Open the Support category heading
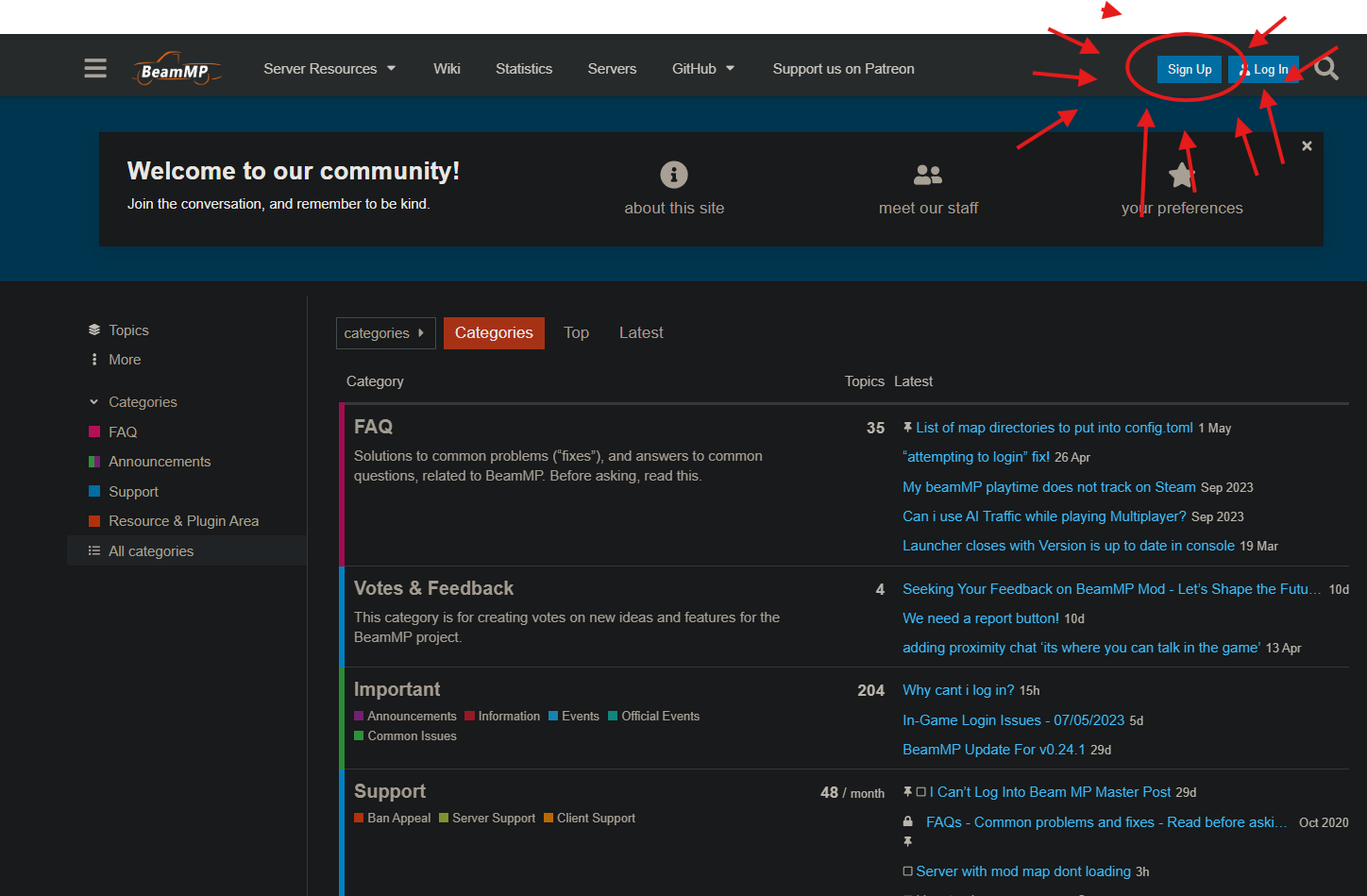1367x896 pixels. click(390, 791)
